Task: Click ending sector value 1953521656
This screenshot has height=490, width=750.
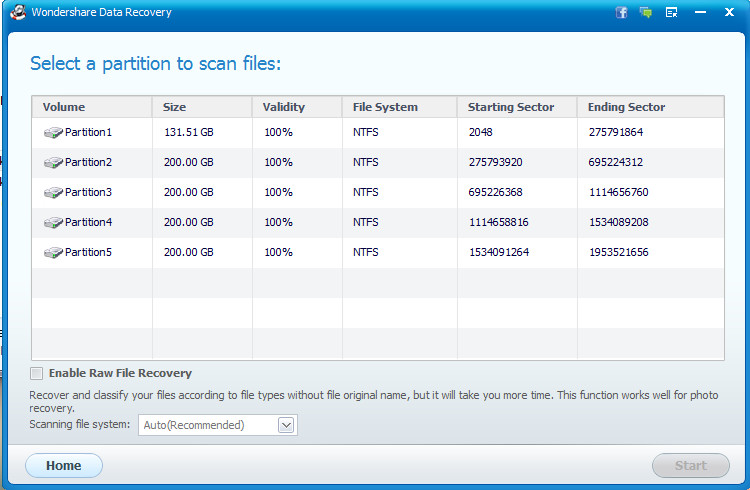Action: click(618, 252)
